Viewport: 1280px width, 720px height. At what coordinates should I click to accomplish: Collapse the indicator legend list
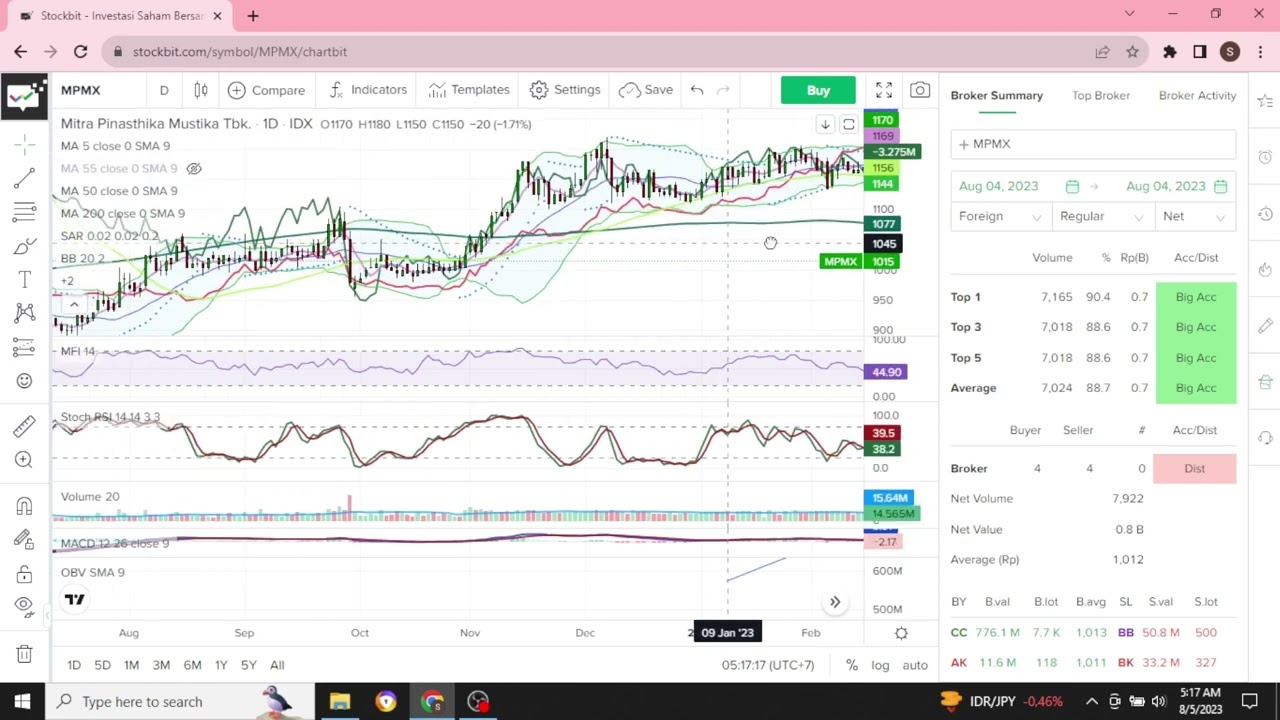[x=74, y=304]
